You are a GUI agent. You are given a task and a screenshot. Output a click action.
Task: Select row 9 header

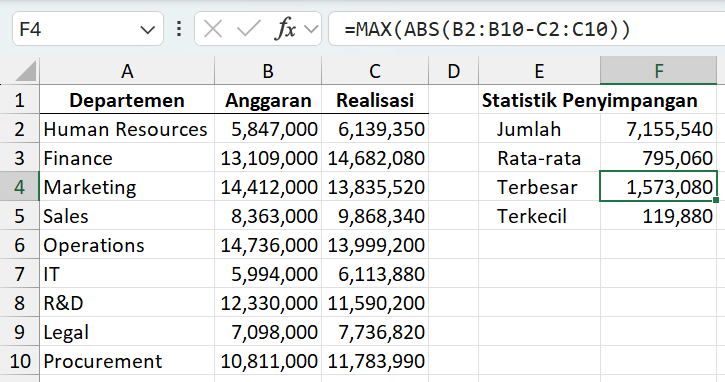(x=19, y=332)
